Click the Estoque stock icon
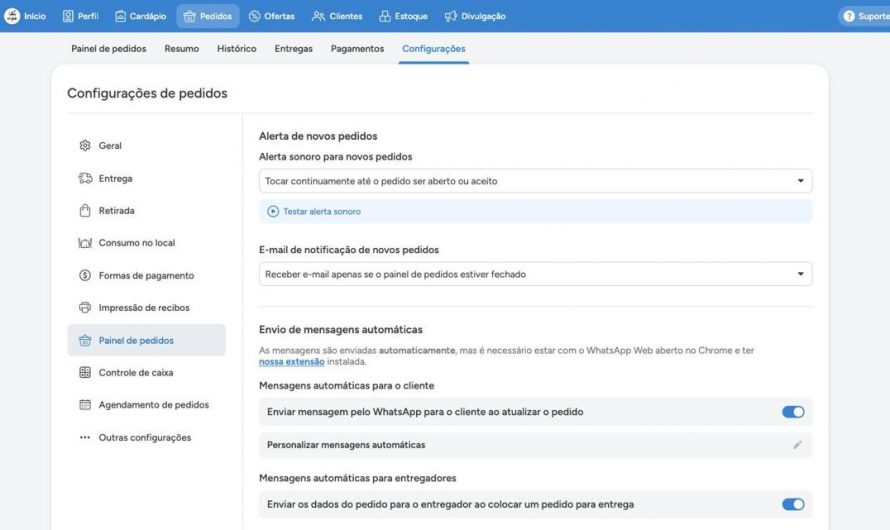 (x=385, y=16)
